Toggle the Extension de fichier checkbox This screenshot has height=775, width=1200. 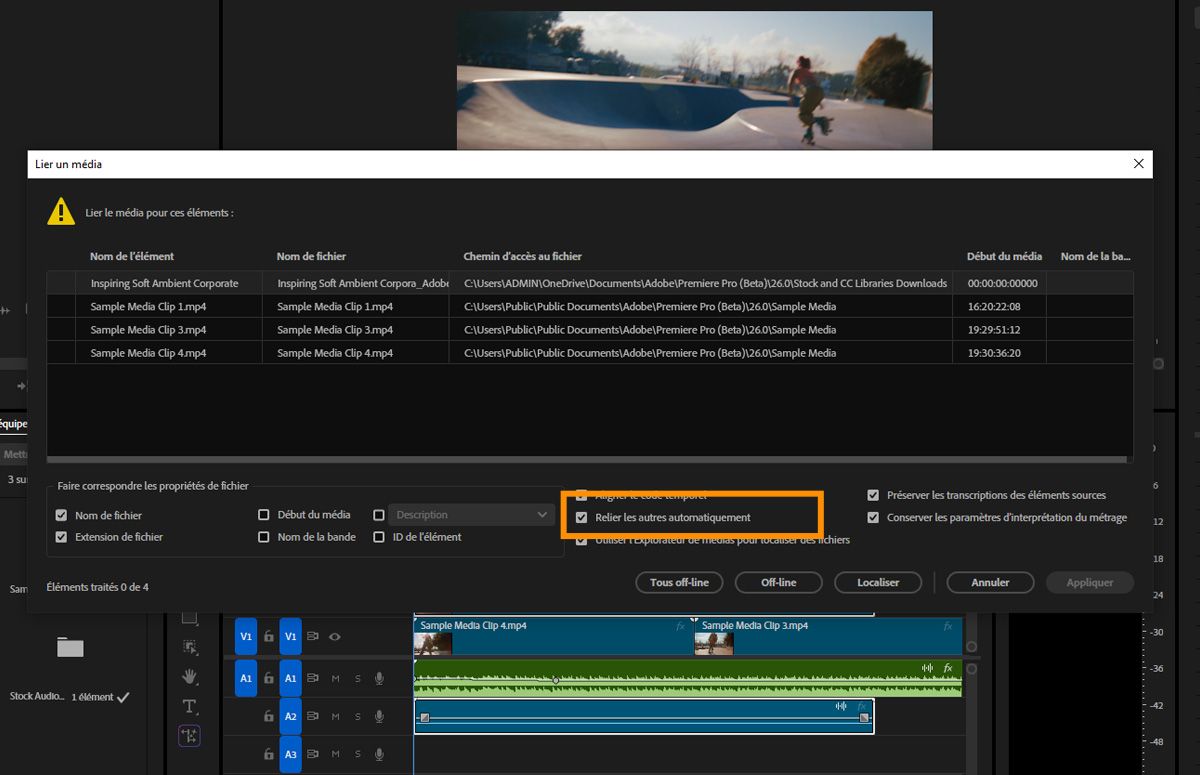pos(62,537)
